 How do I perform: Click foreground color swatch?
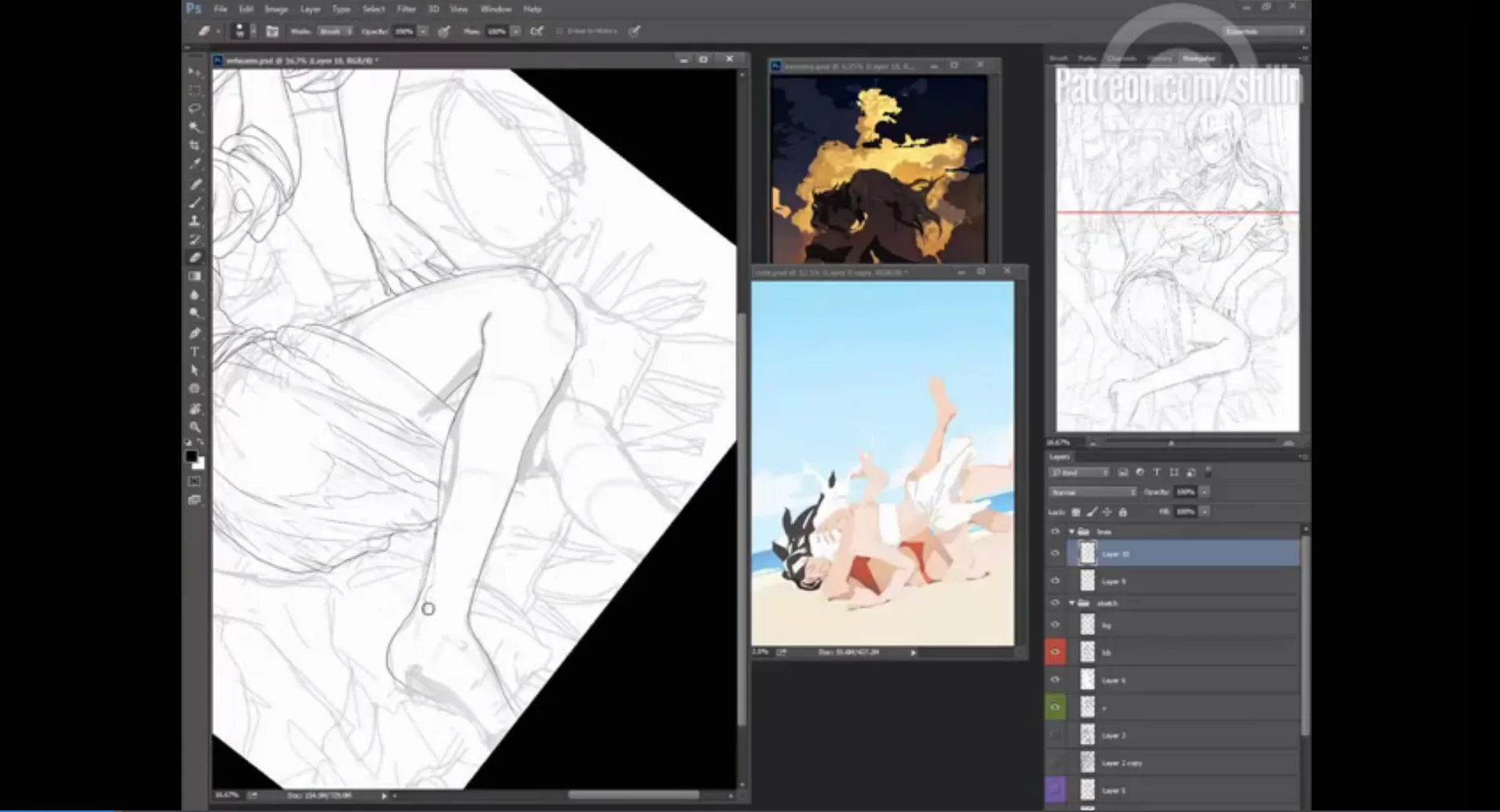(x=191, y=456)
